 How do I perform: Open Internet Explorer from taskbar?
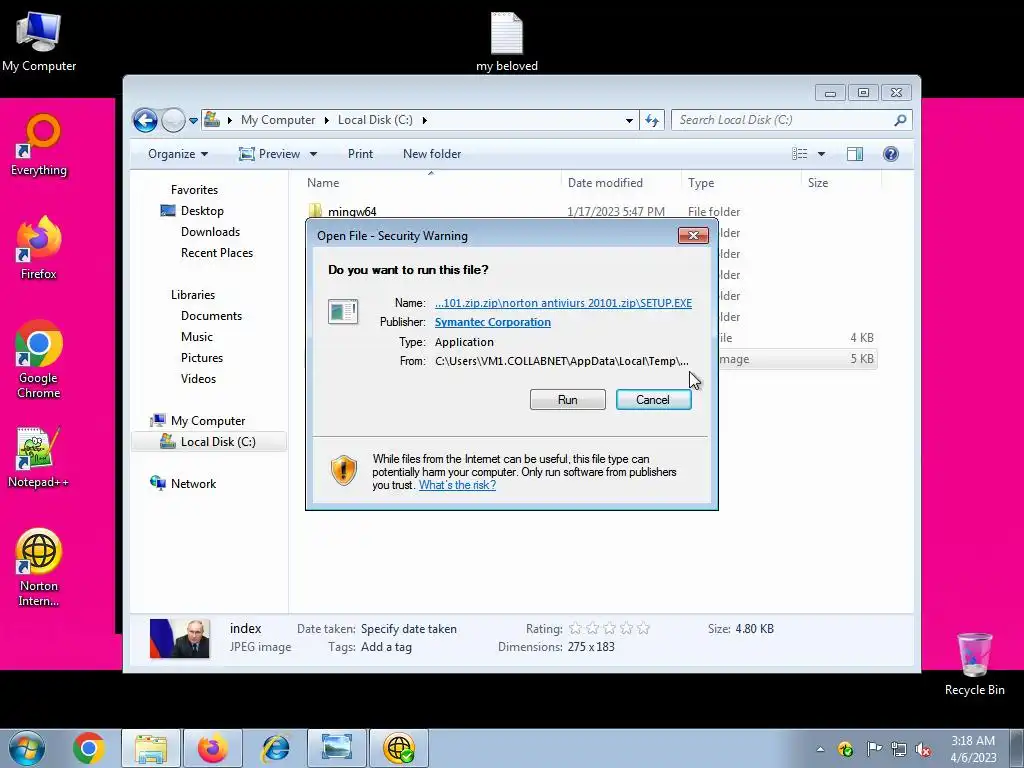[x=276, y=748]
